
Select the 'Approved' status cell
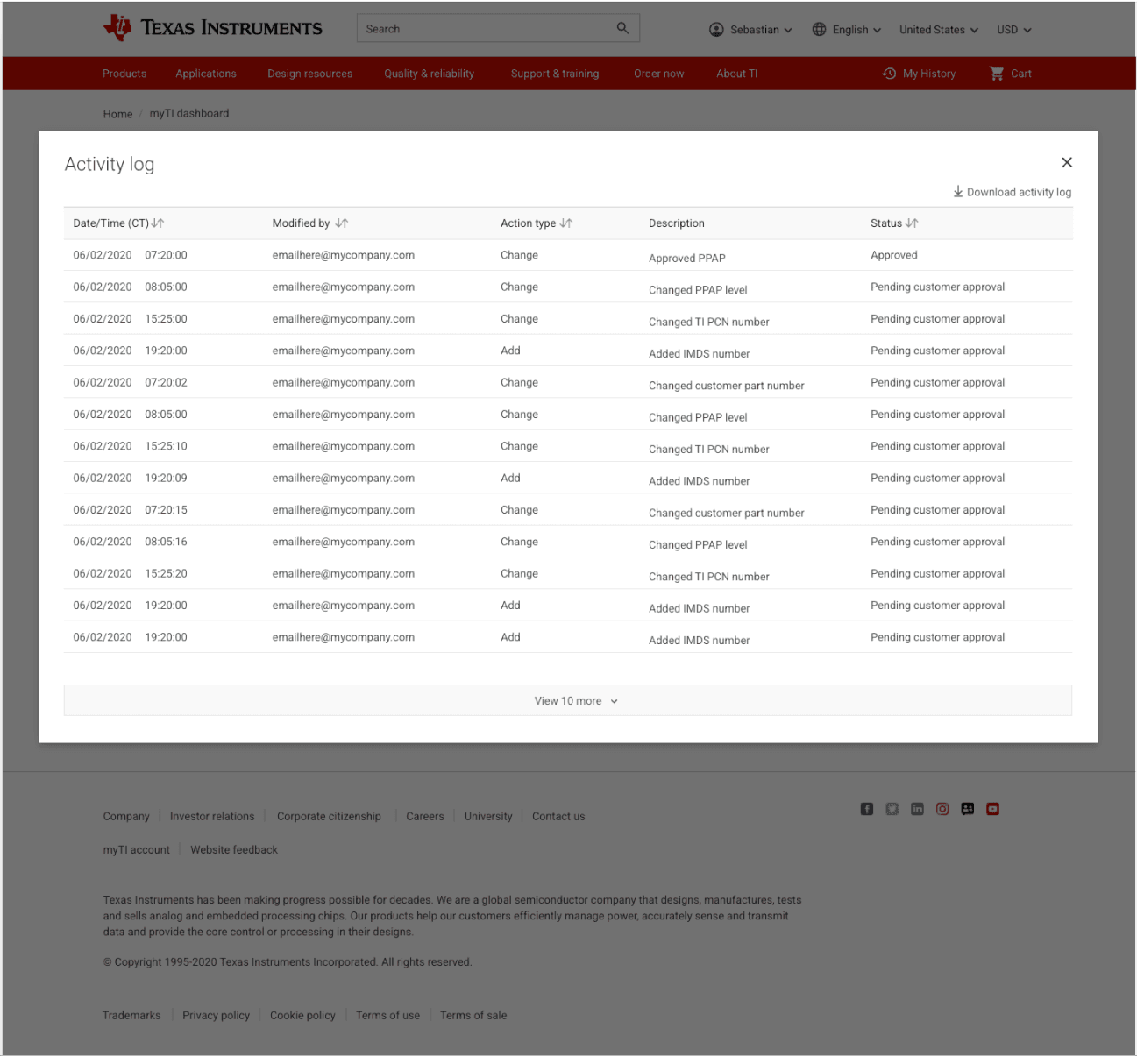(x=894, y=255)
